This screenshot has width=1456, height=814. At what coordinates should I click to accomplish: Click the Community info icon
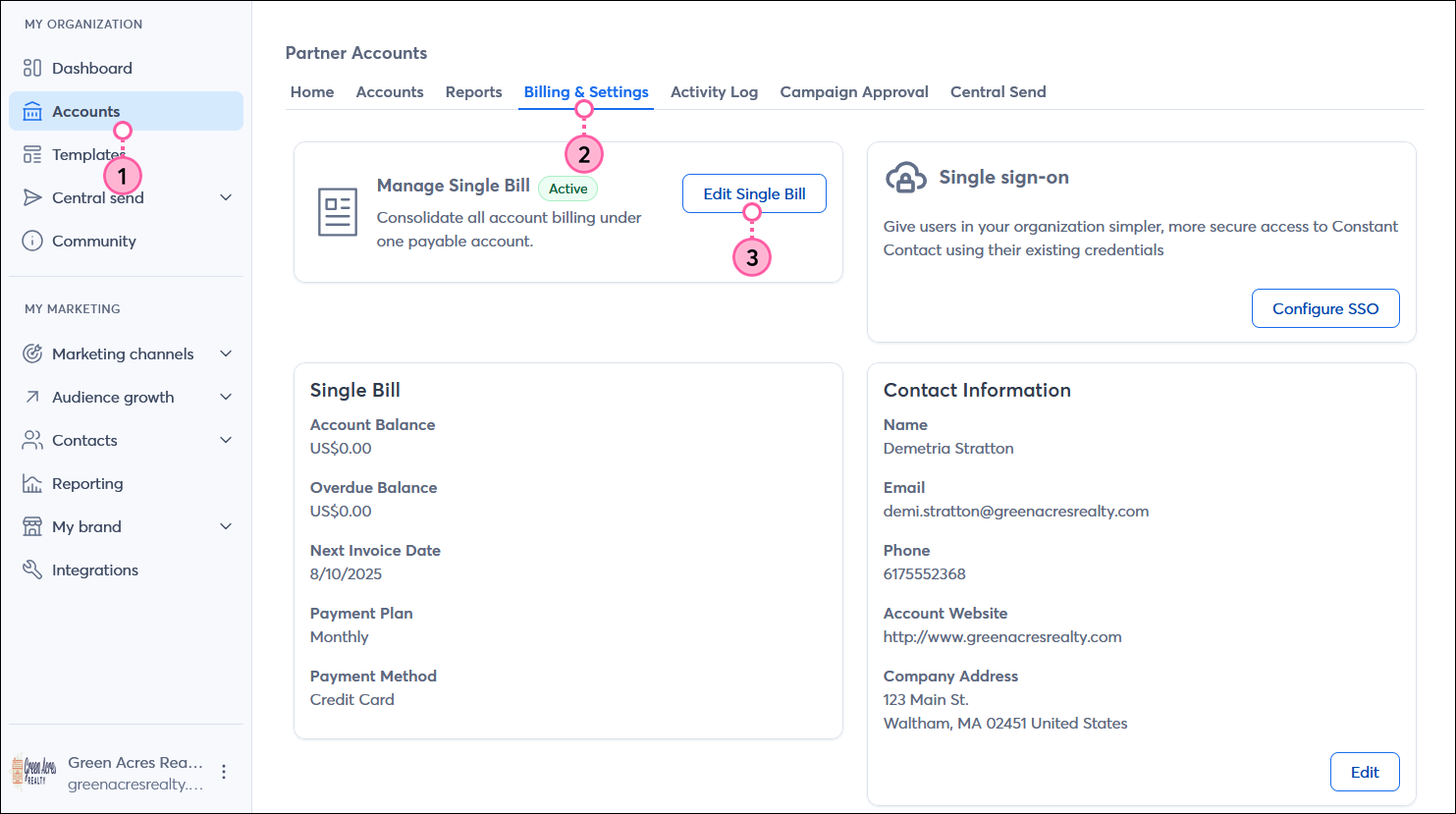[x=32, y=241]
